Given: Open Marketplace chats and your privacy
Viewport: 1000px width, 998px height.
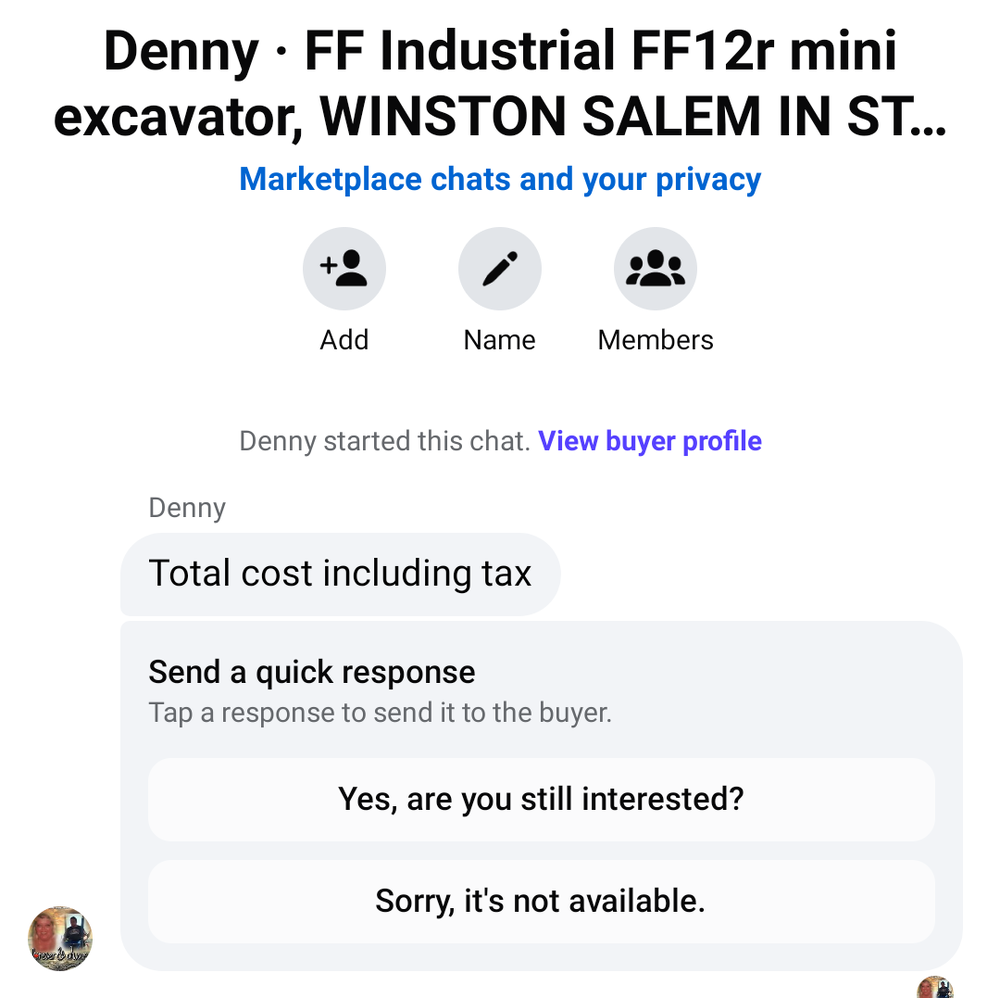Looking at the screenshot, I should [500, 180].
